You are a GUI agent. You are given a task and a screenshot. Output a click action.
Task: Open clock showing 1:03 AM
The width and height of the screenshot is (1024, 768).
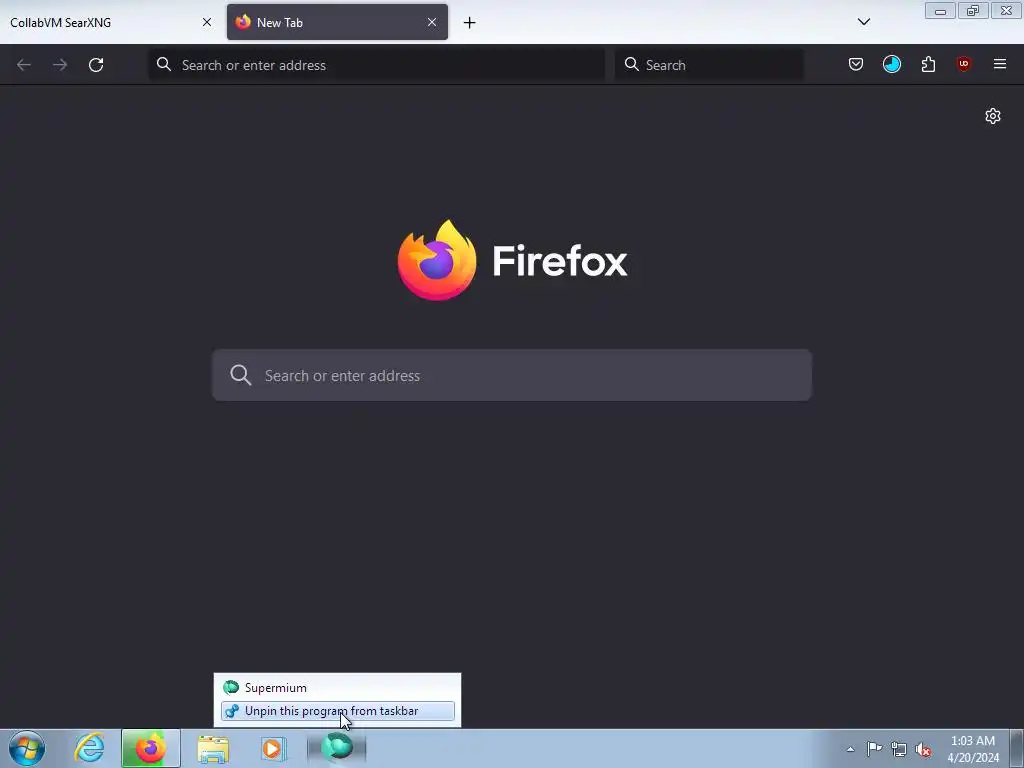(972, 749)
